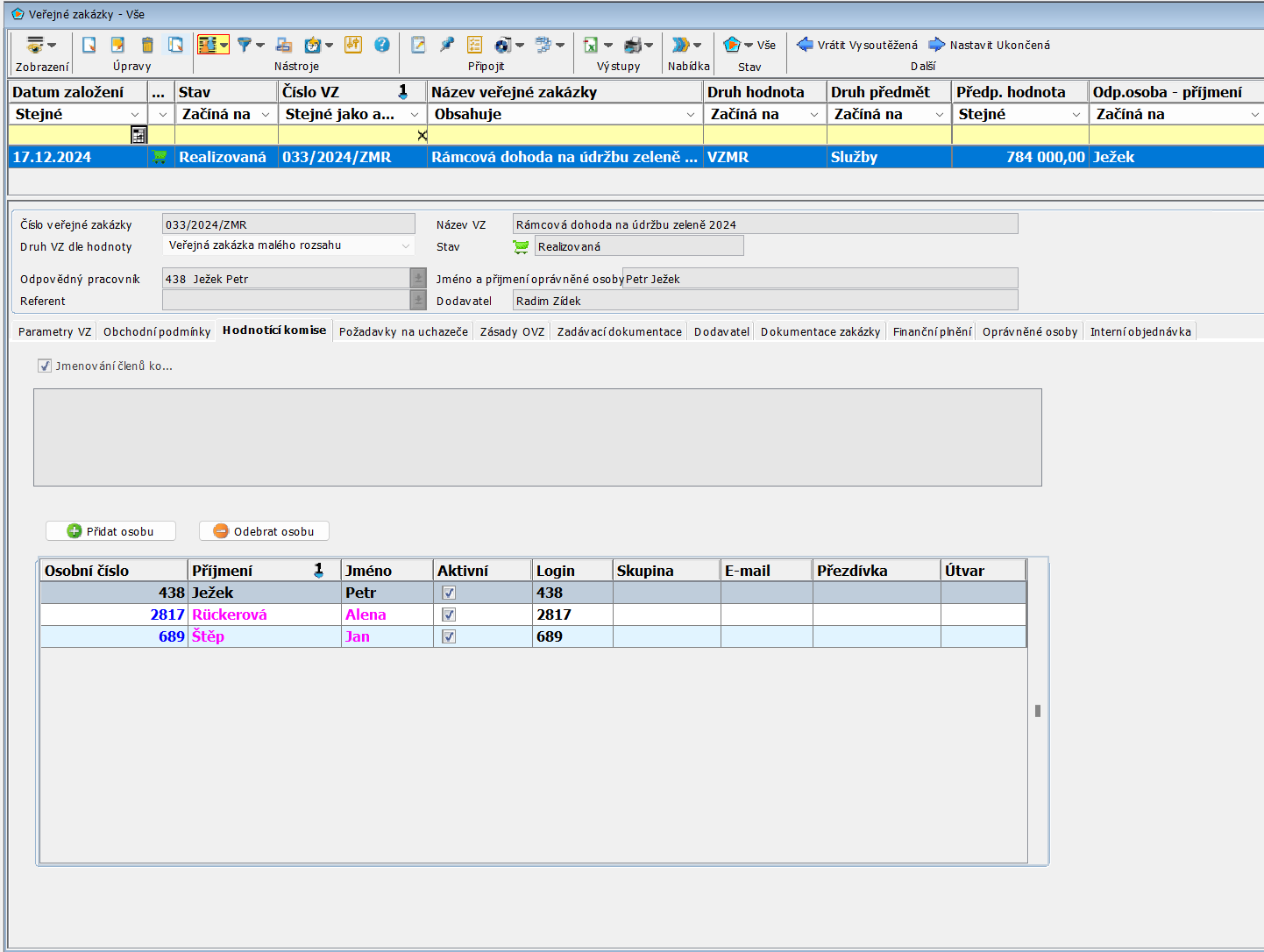
Task: Toggle Aktivní checkbox for Ježek Petr
Action: (449, 593)
